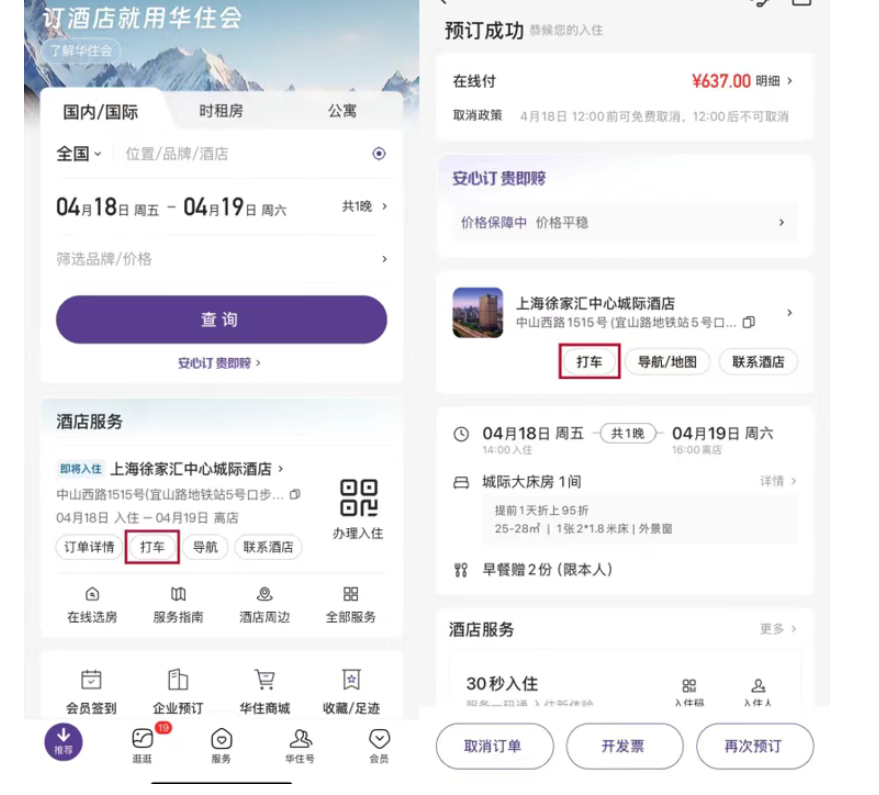The height and width of the screenshot is (795, 879).
Task: Switch to the 公寓 tab
Action: 342,111
